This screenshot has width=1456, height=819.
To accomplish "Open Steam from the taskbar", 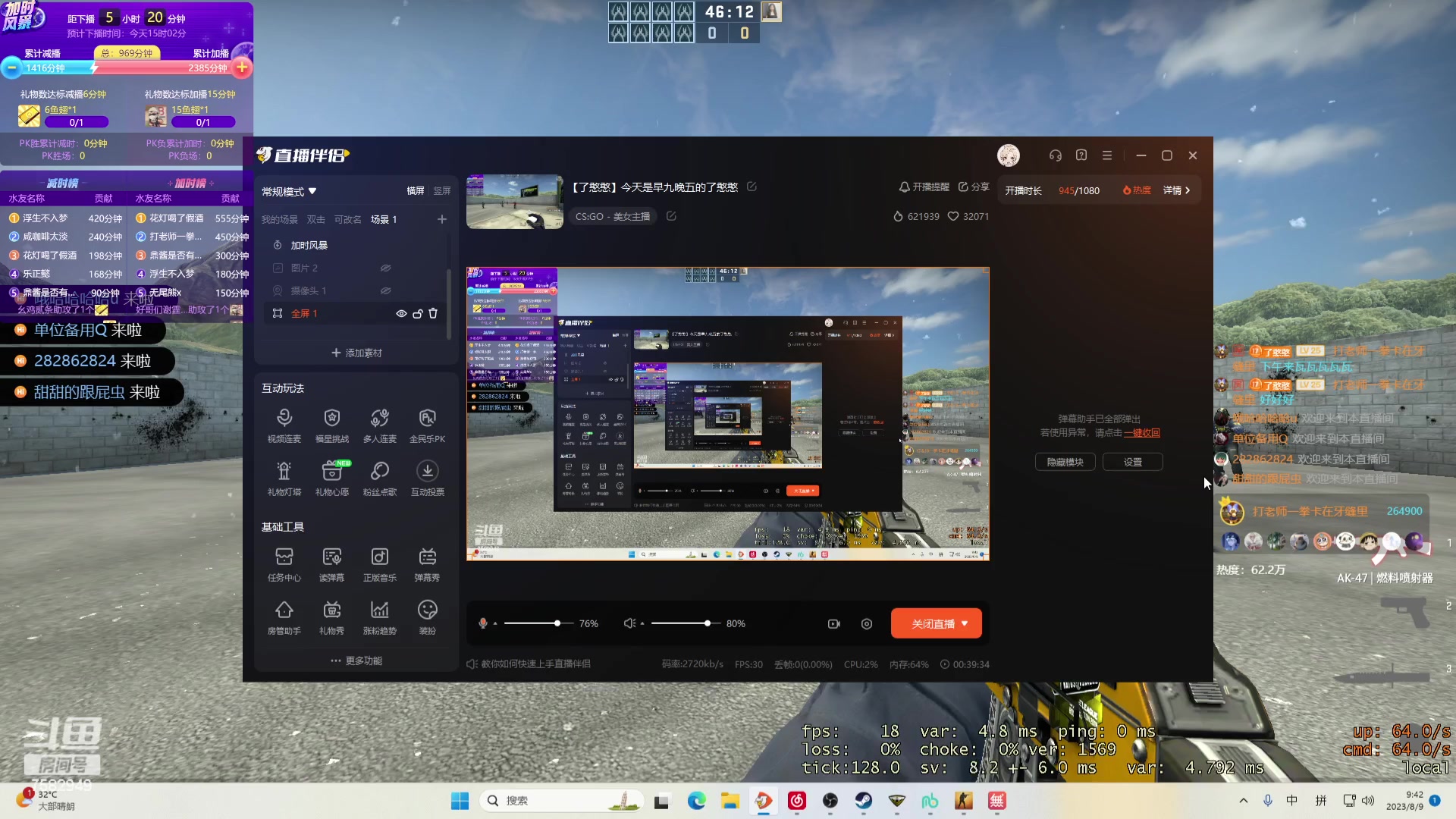I will click(x=863, y=801).
